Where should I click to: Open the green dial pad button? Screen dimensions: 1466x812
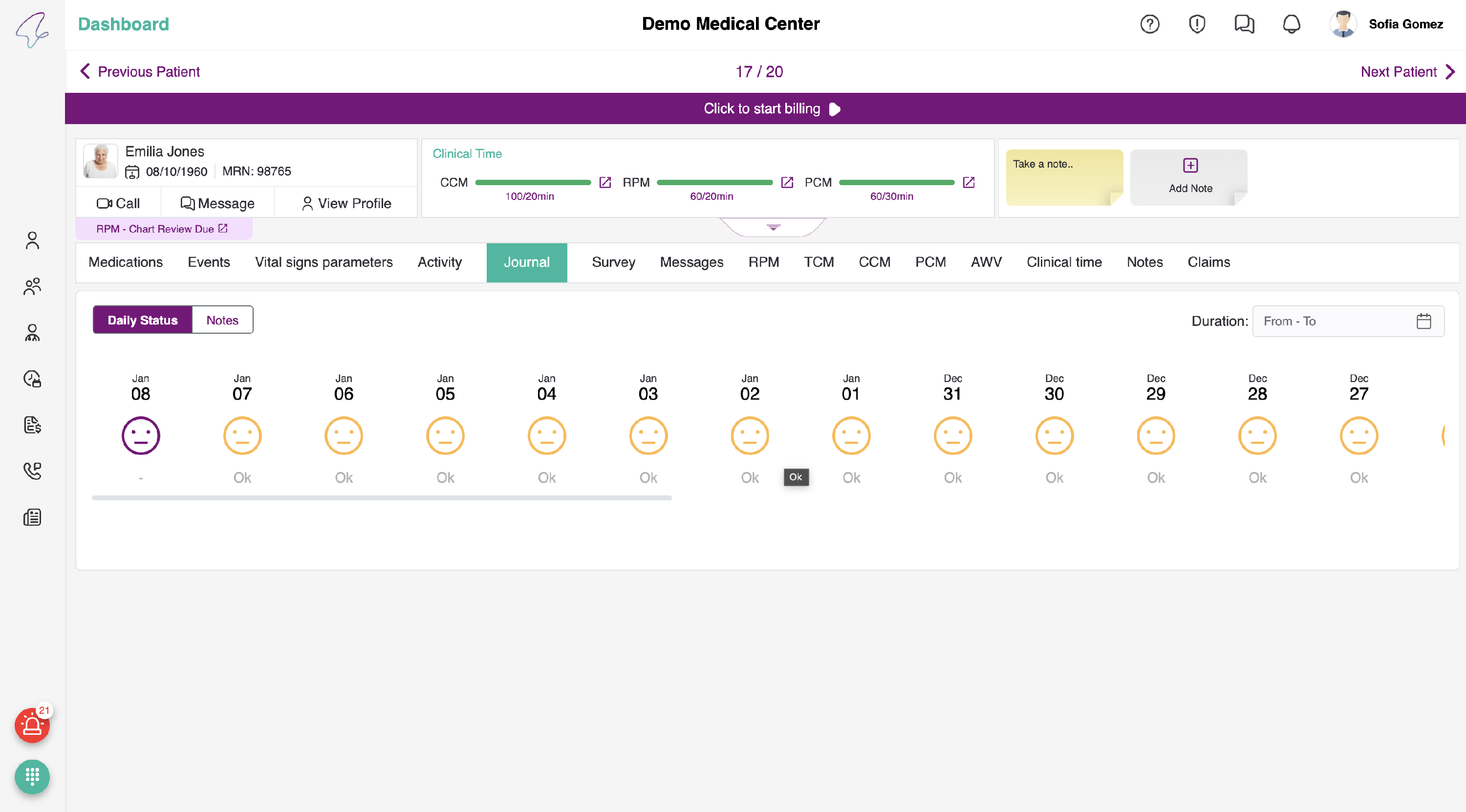[32, 776]
